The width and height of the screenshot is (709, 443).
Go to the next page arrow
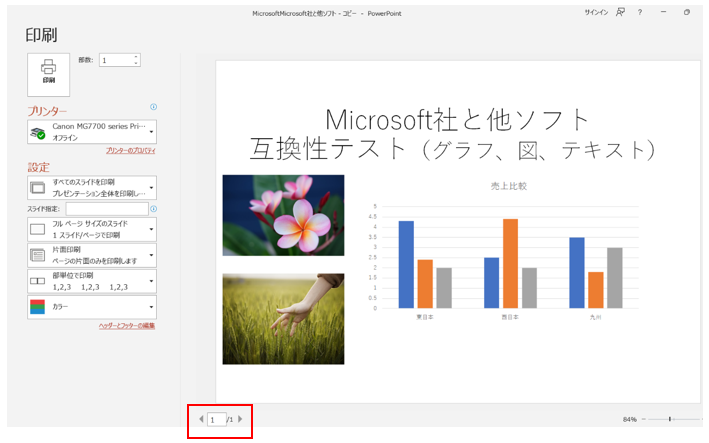tap(240, 420)
